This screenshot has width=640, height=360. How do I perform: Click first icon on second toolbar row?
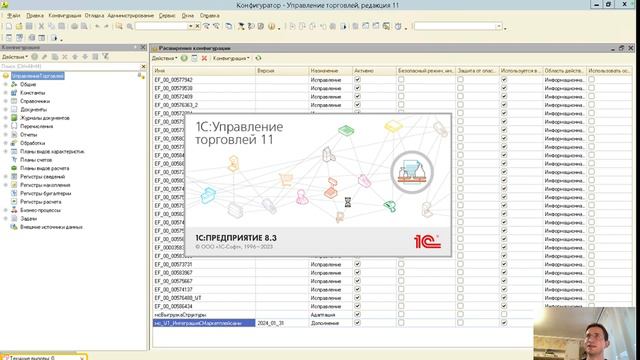9,38
